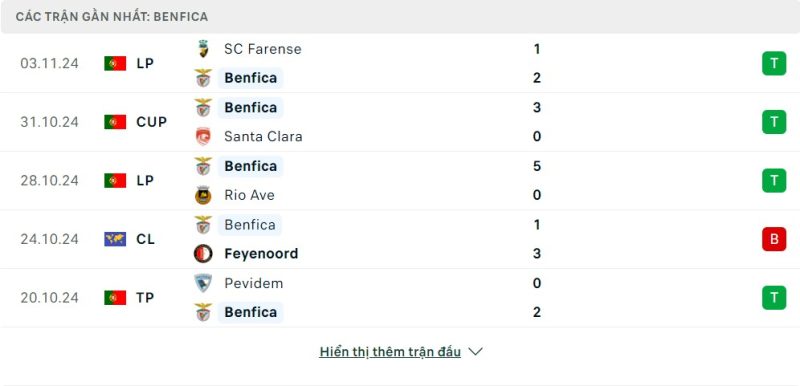800x386 pixels.
Task: Select the Santa Clara team name
Action: [263, 137]
